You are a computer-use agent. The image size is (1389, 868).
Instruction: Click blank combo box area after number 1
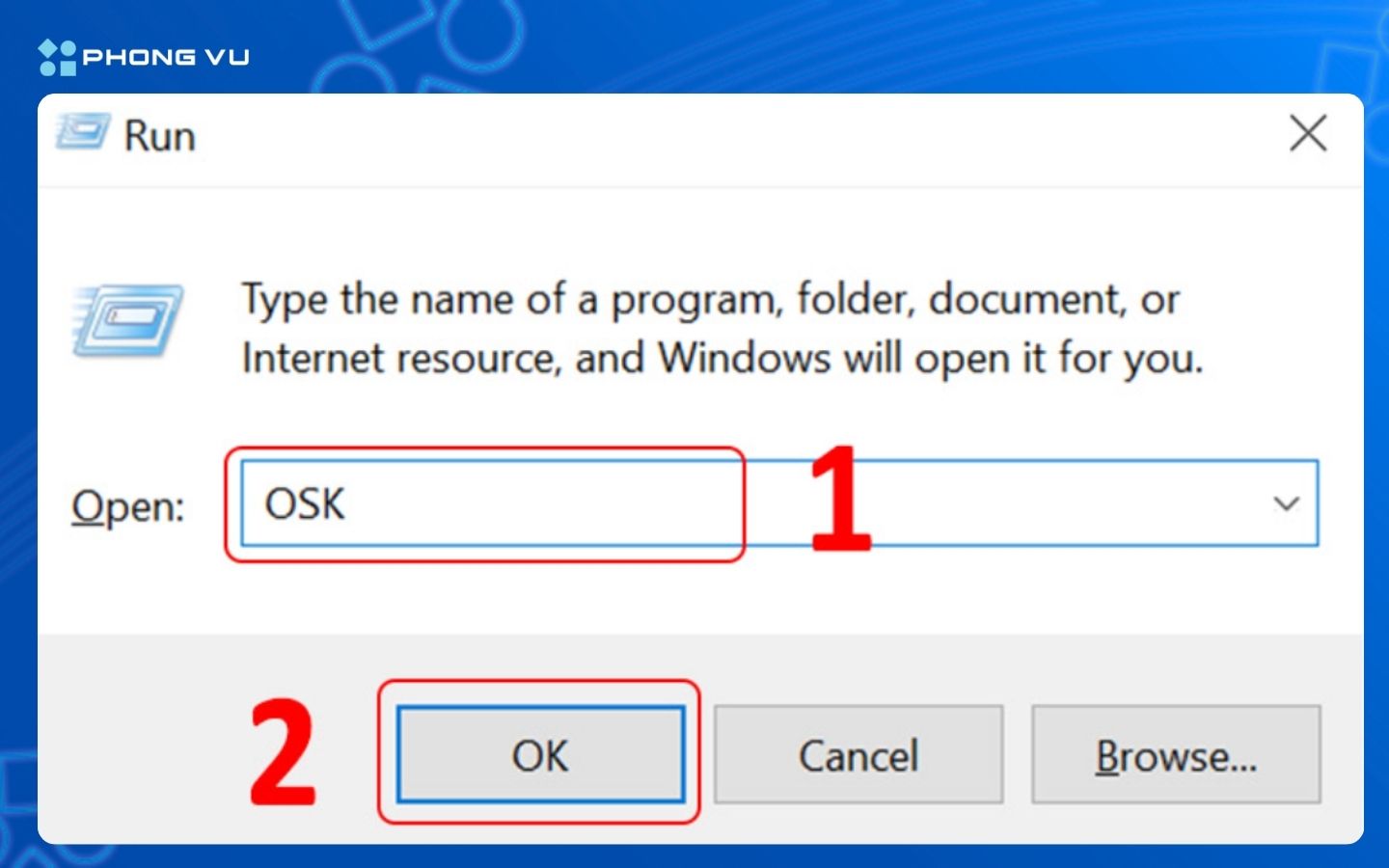(1061, 503)
